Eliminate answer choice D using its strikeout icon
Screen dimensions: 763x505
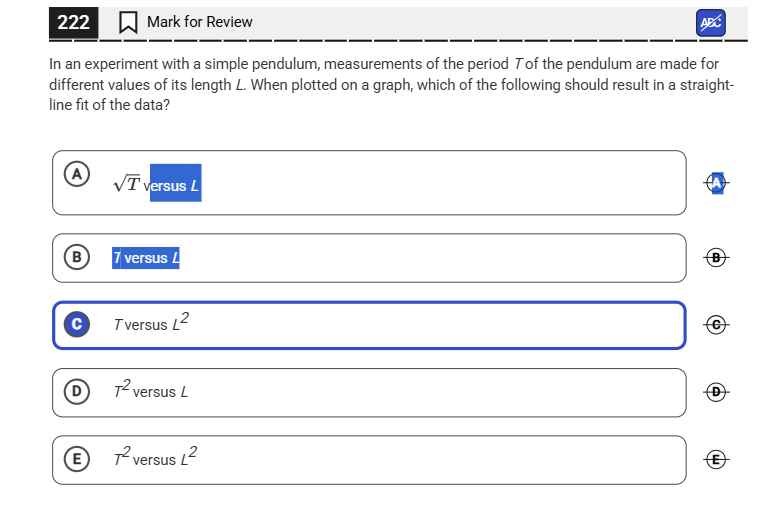tap(716, 392)
